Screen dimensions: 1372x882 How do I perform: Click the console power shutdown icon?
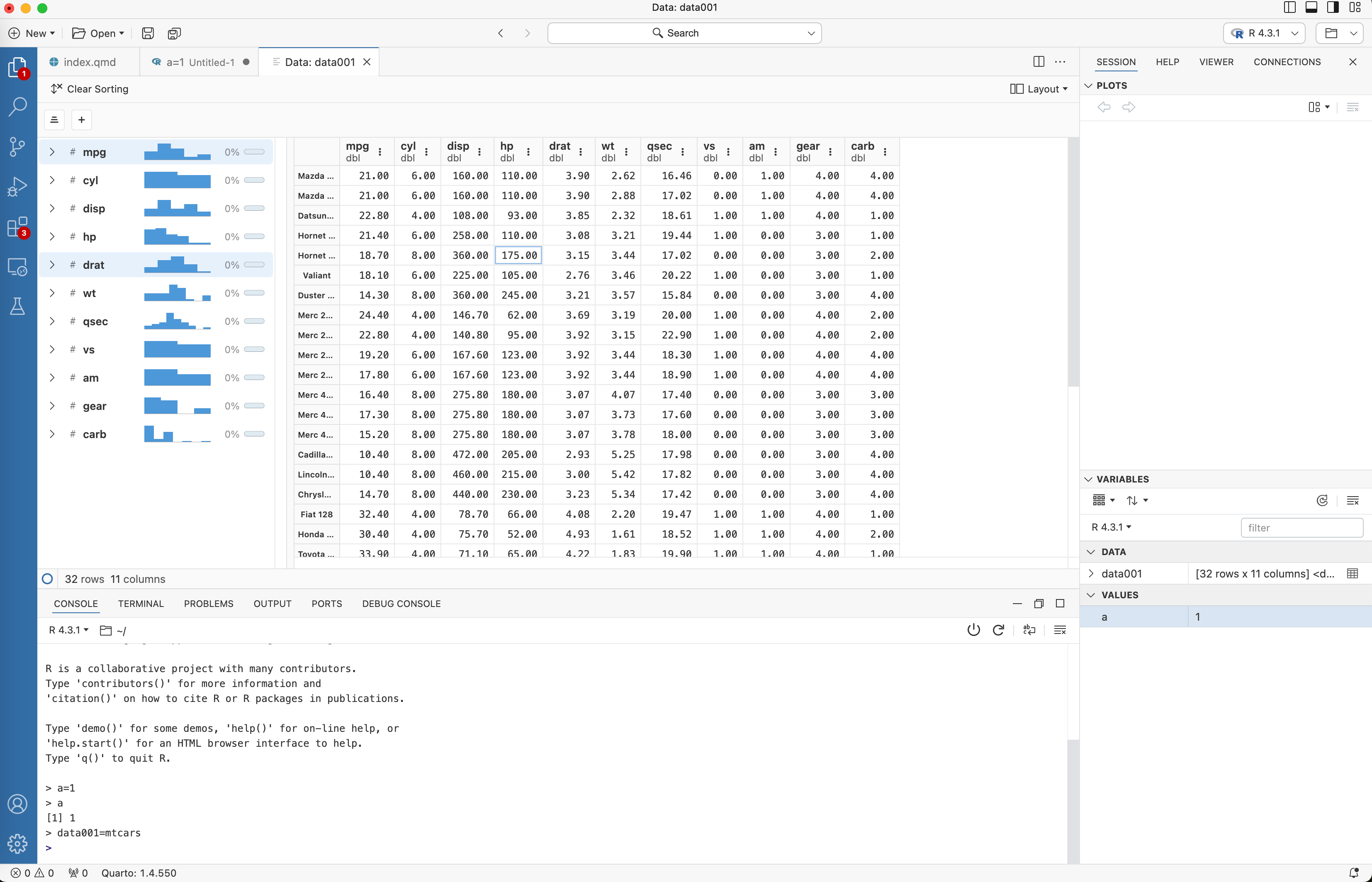[x=973, y=630]
